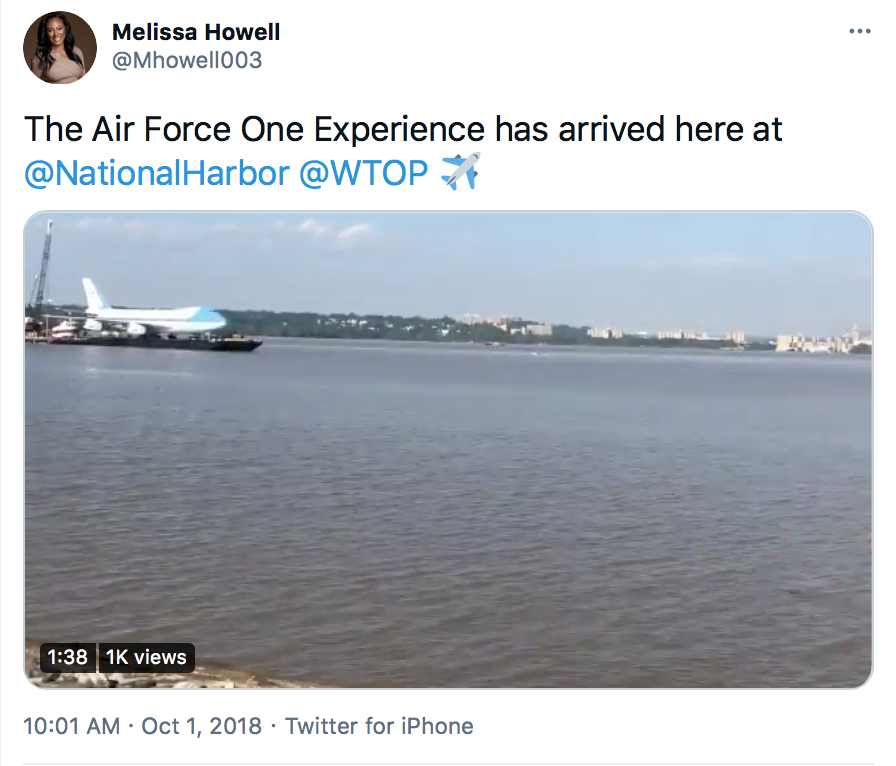The width and height of the screenshot is (896, 766).
Task: Click the 1:38 duration badge
Action: coord(67,657)
